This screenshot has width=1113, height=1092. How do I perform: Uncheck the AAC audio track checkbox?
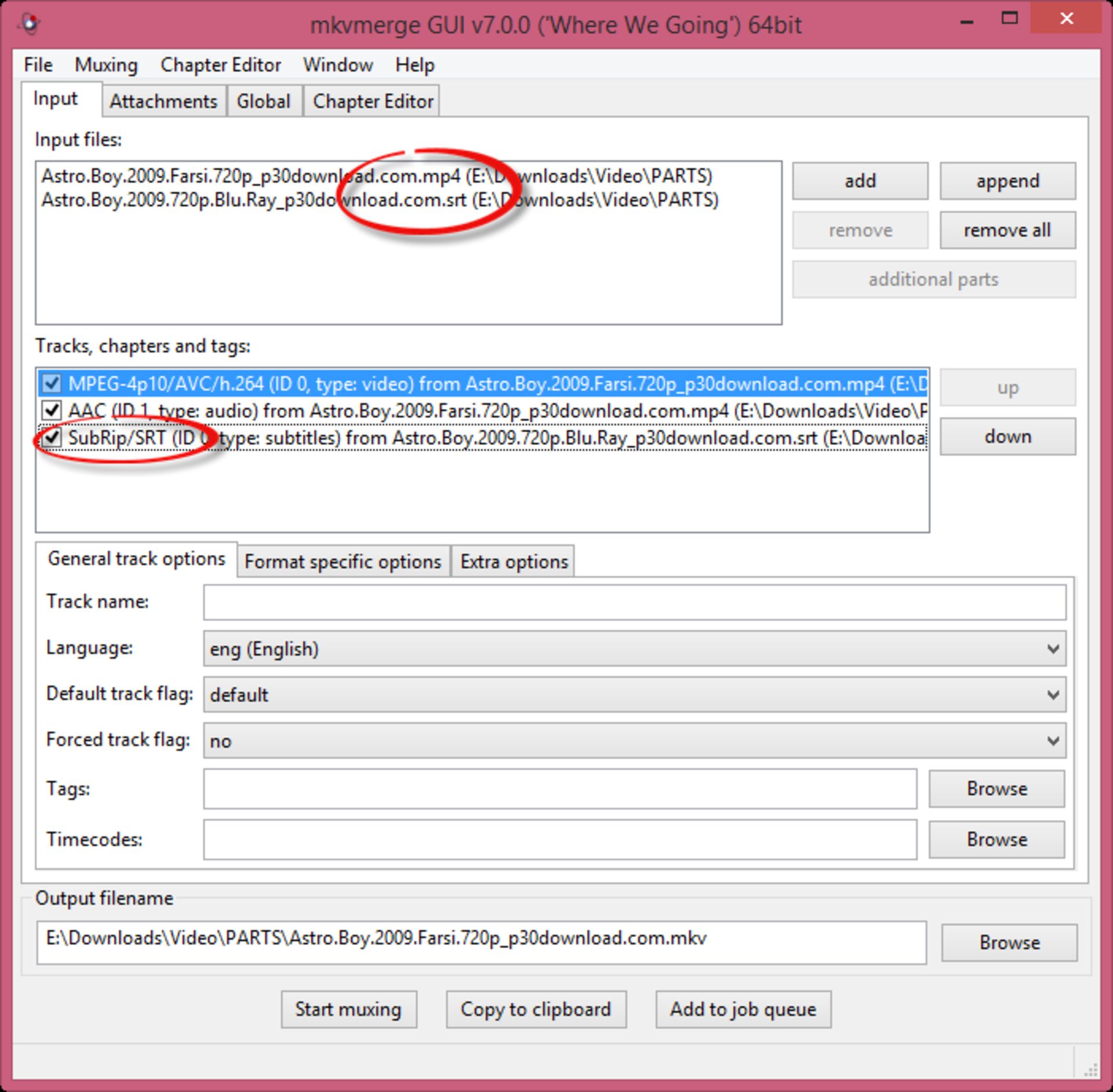click(52, 410)
